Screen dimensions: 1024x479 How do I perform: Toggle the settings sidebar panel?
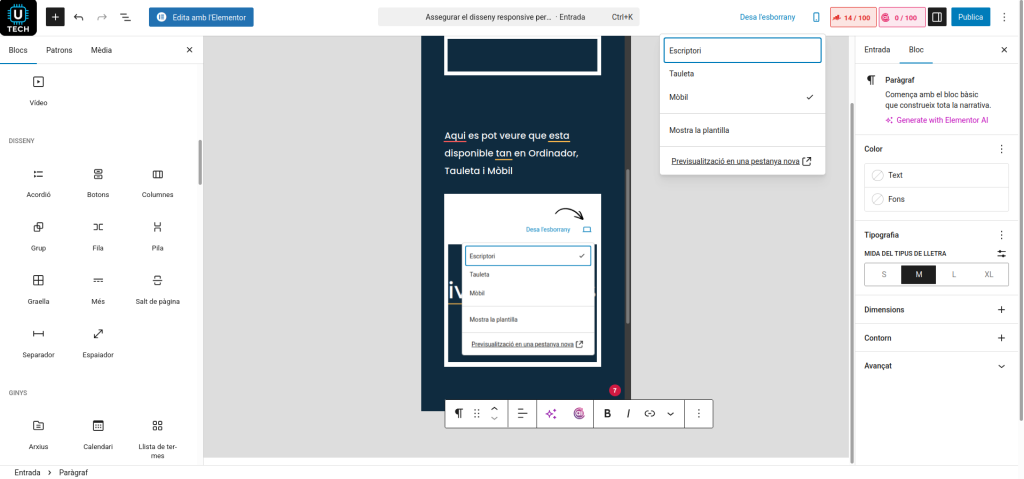936,17
